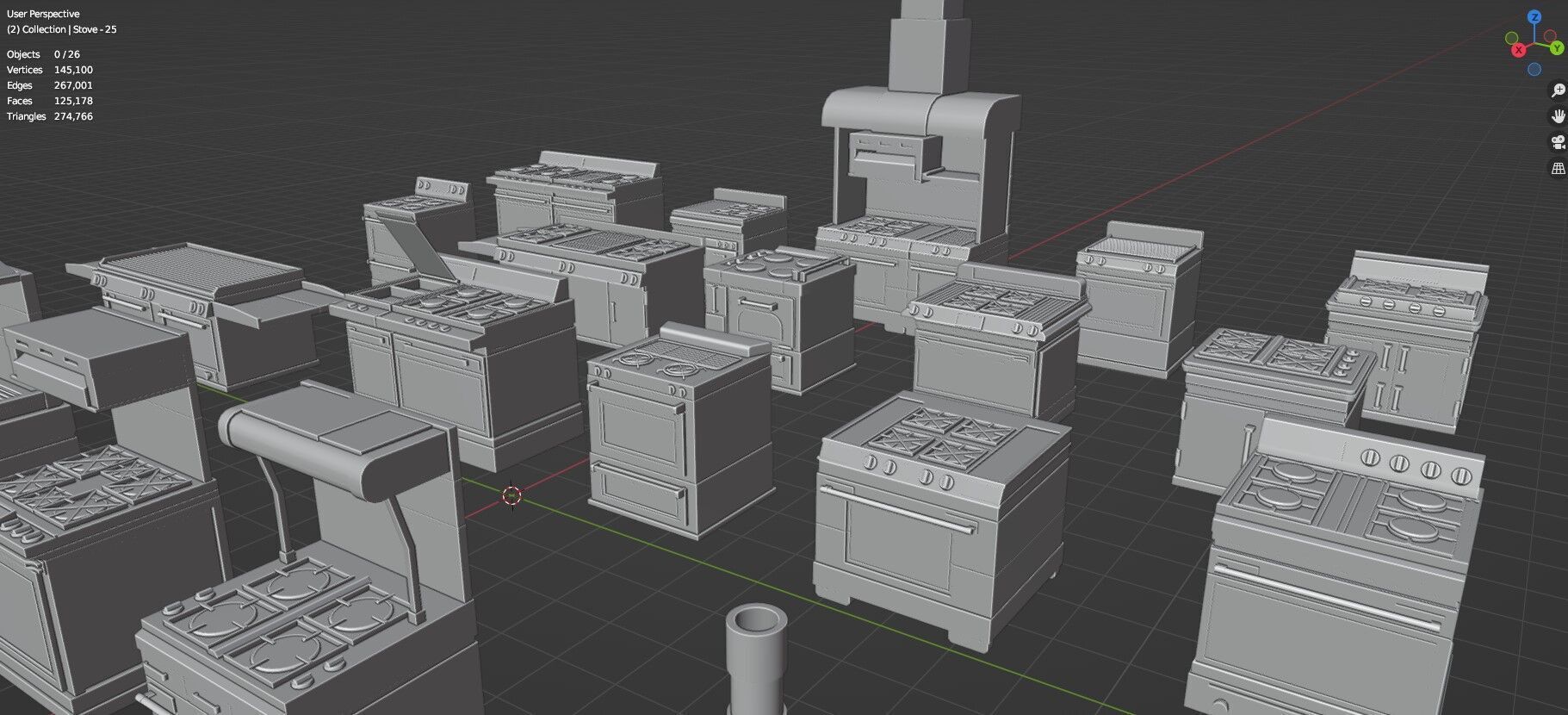The width and height of the screenshot is (1568, 715).
Task: Click the Triangles '274,766' statistic
Action: point(73,116)
